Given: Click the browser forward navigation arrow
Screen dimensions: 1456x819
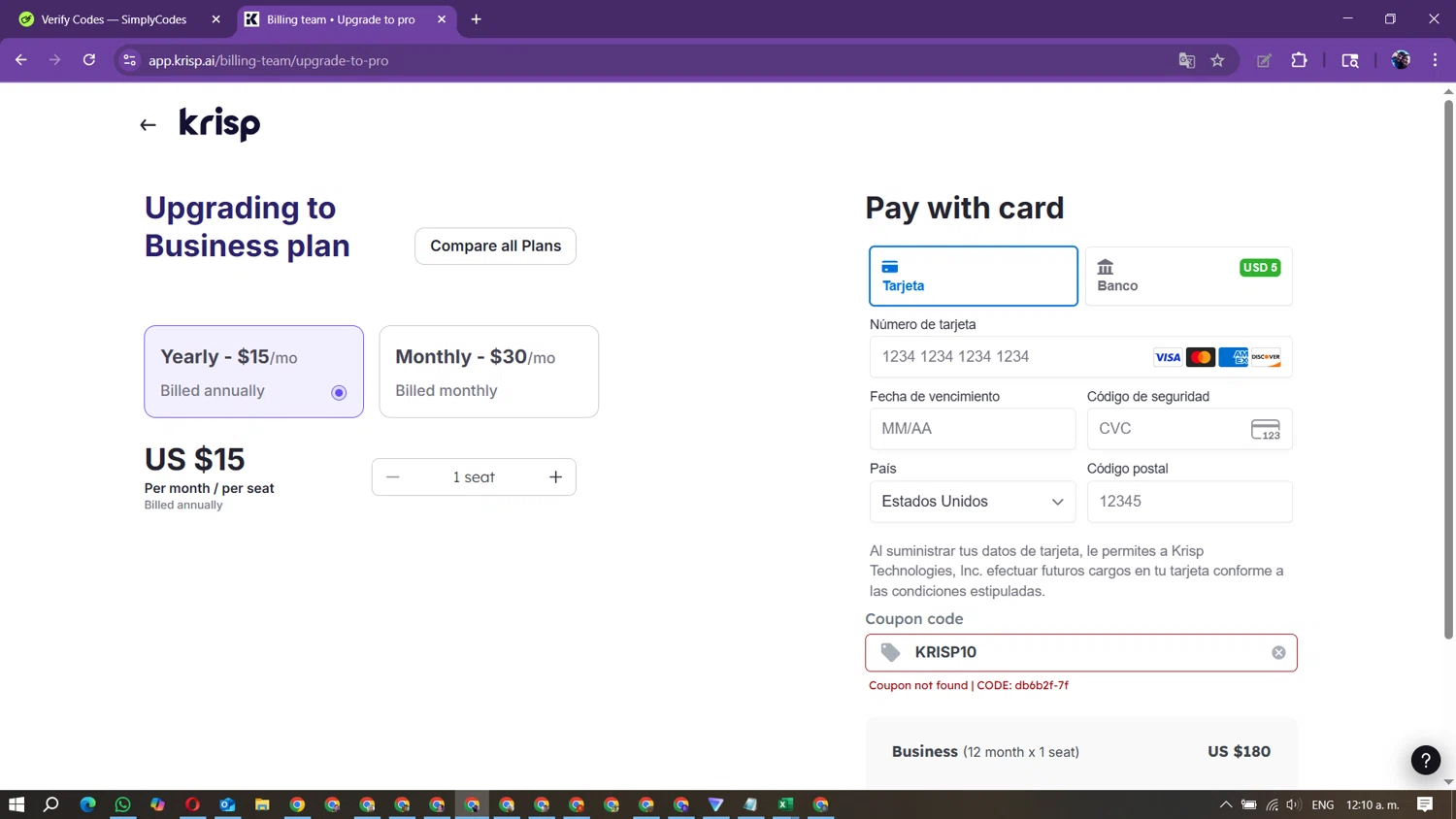Looking at the screenshot, I should click(x=55, y=60).
